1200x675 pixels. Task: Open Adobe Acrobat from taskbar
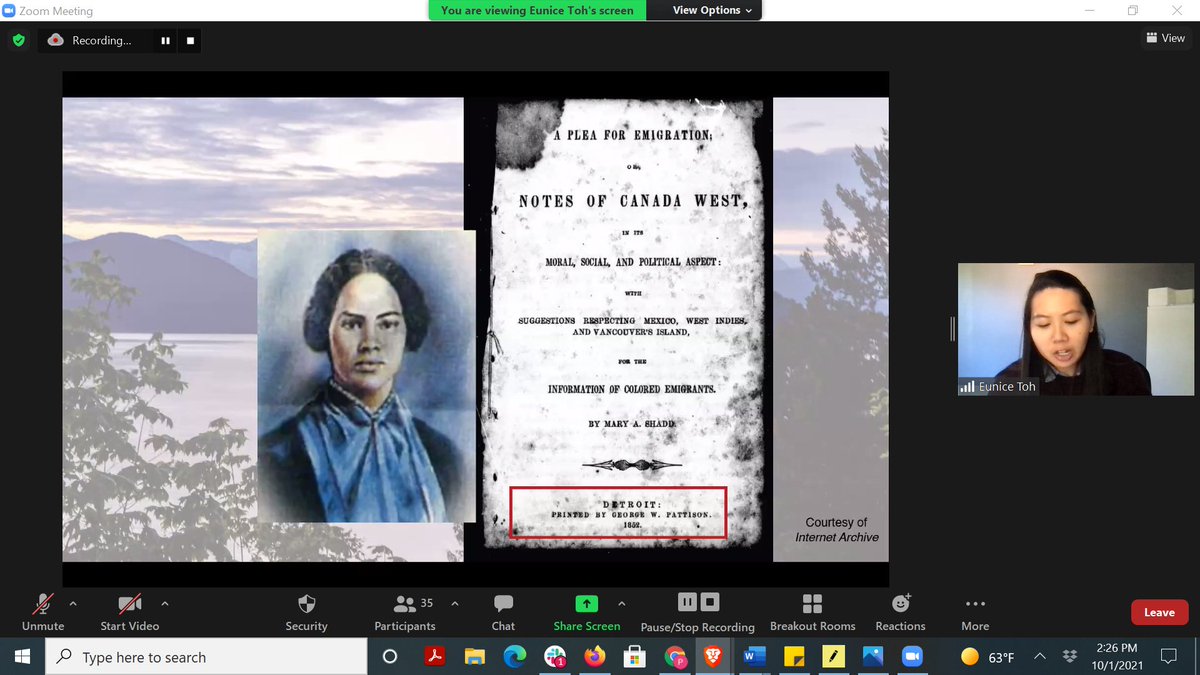(435, 657)
